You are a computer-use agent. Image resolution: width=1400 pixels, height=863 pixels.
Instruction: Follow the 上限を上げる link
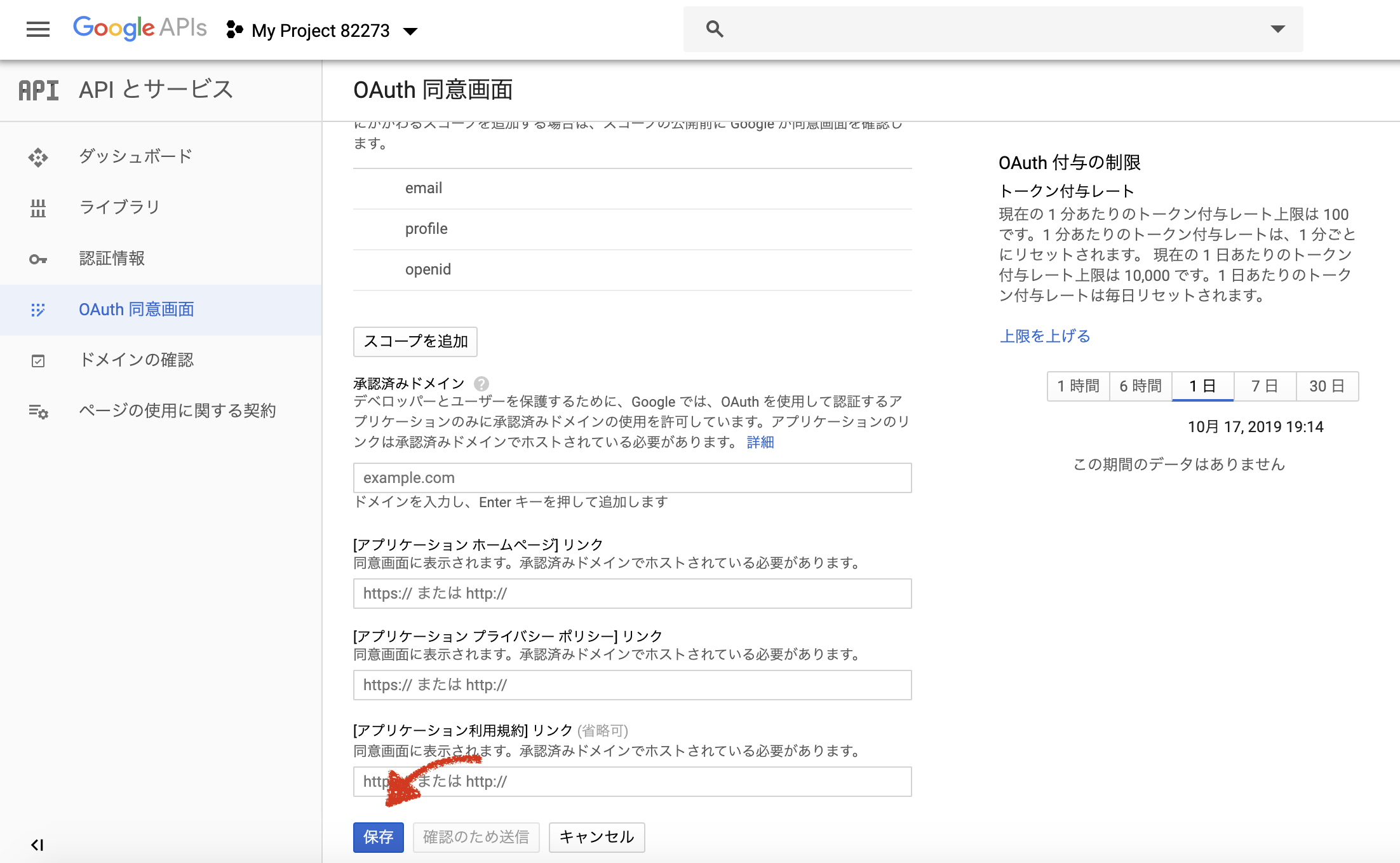[1044, 336]
